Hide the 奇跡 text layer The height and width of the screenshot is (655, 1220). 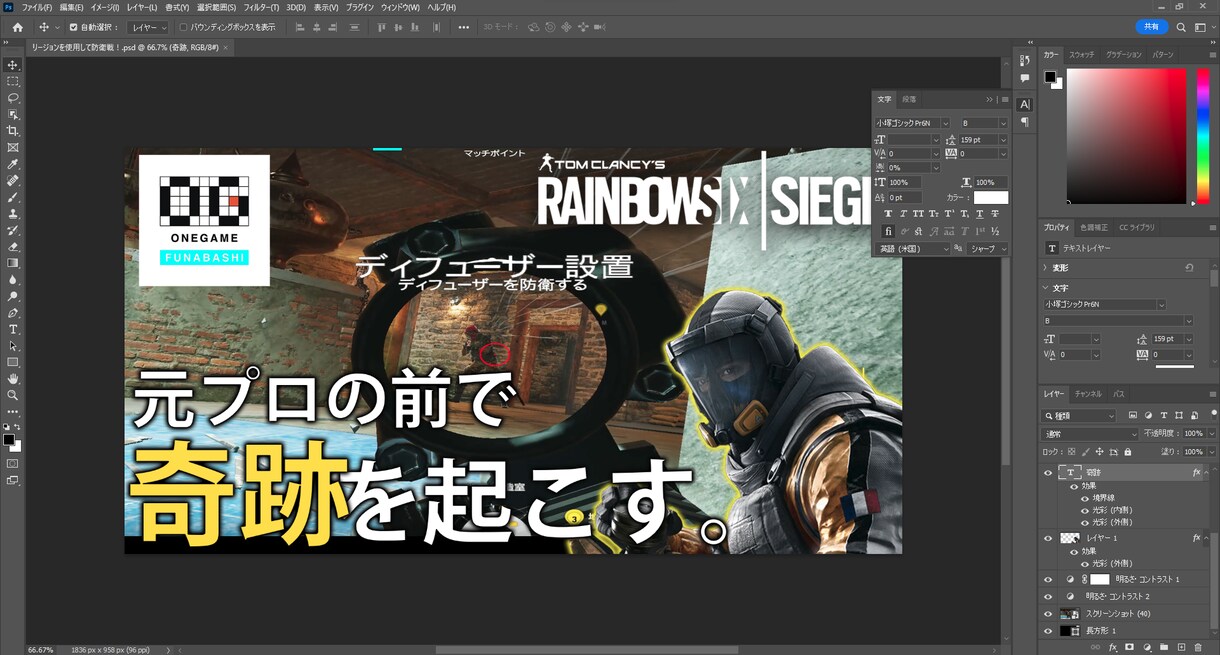[1048, 473]
